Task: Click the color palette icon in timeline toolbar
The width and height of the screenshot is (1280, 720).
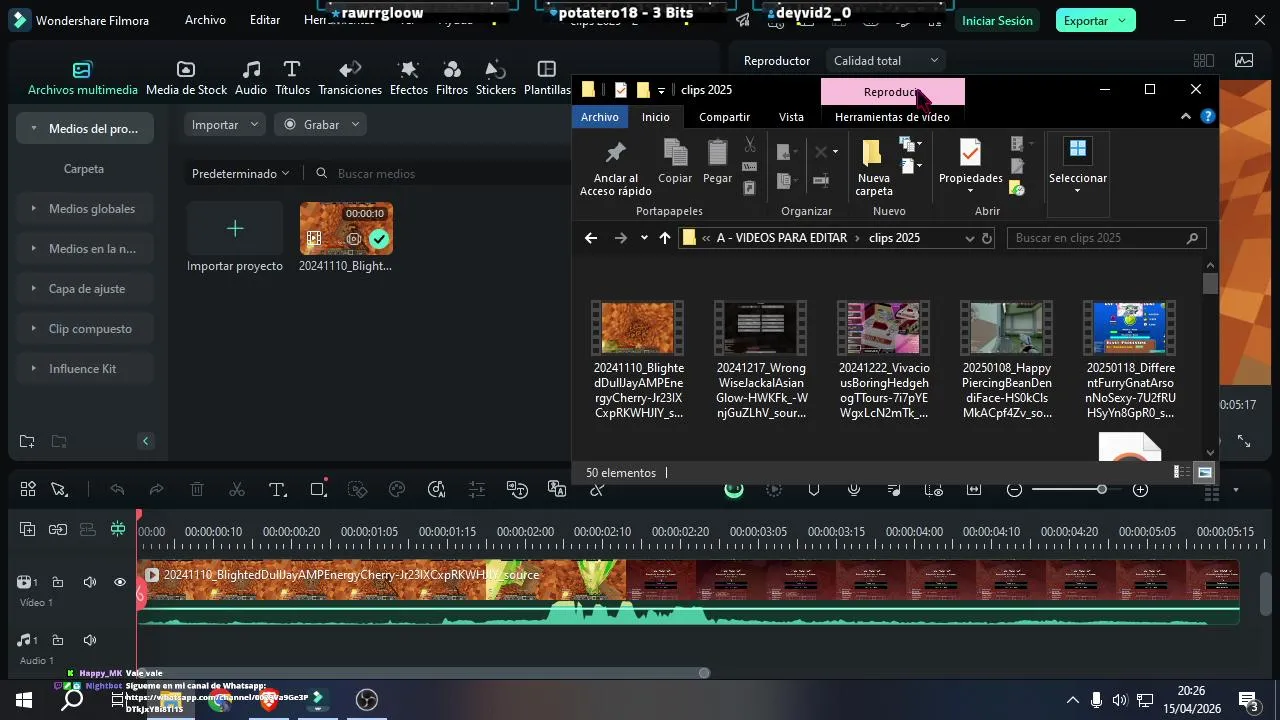Action: pyautogui.click(x=397, y=490)
